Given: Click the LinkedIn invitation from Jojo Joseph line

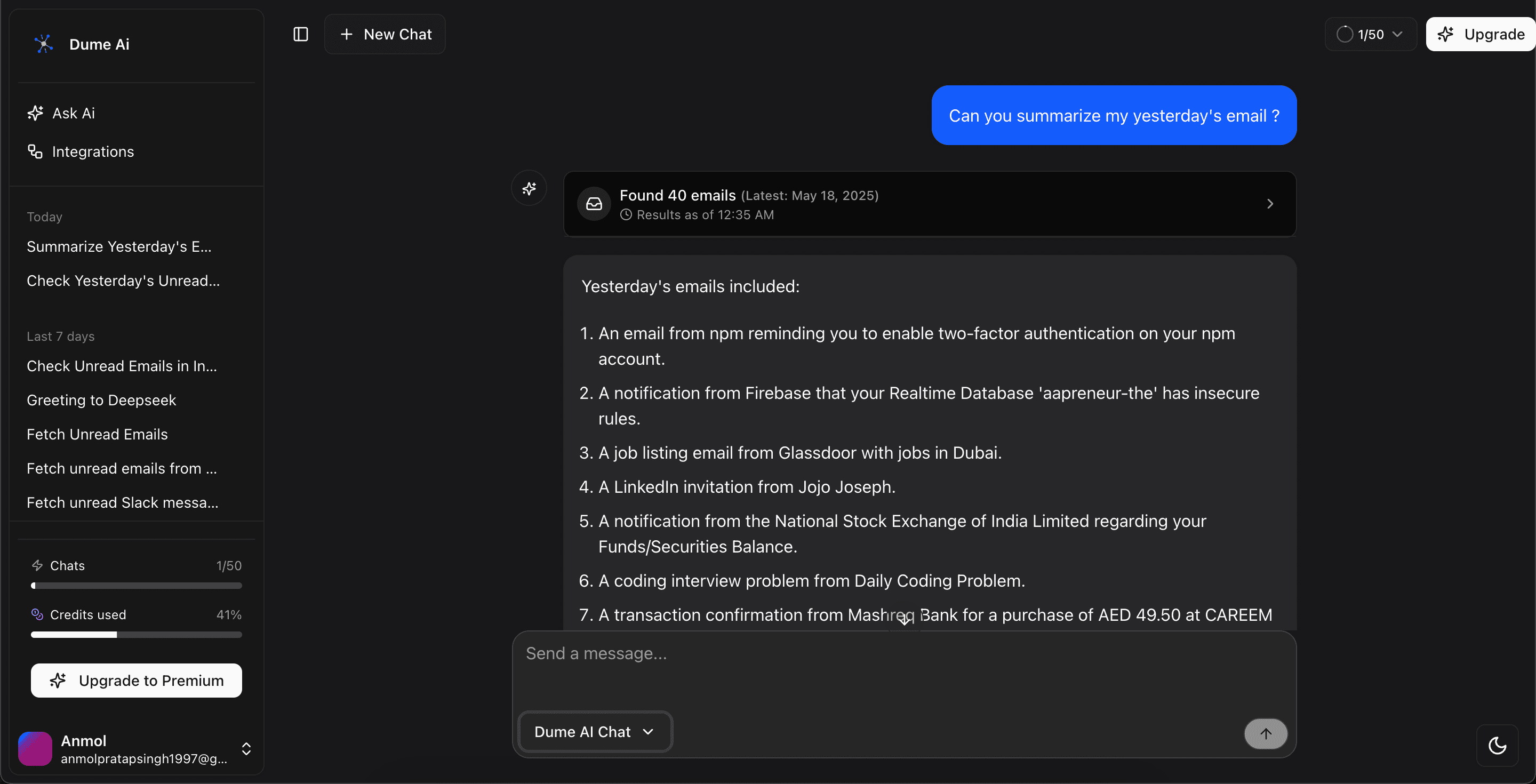Looking at the screenshot, I should pyautogui.click(x=747, y=487).
